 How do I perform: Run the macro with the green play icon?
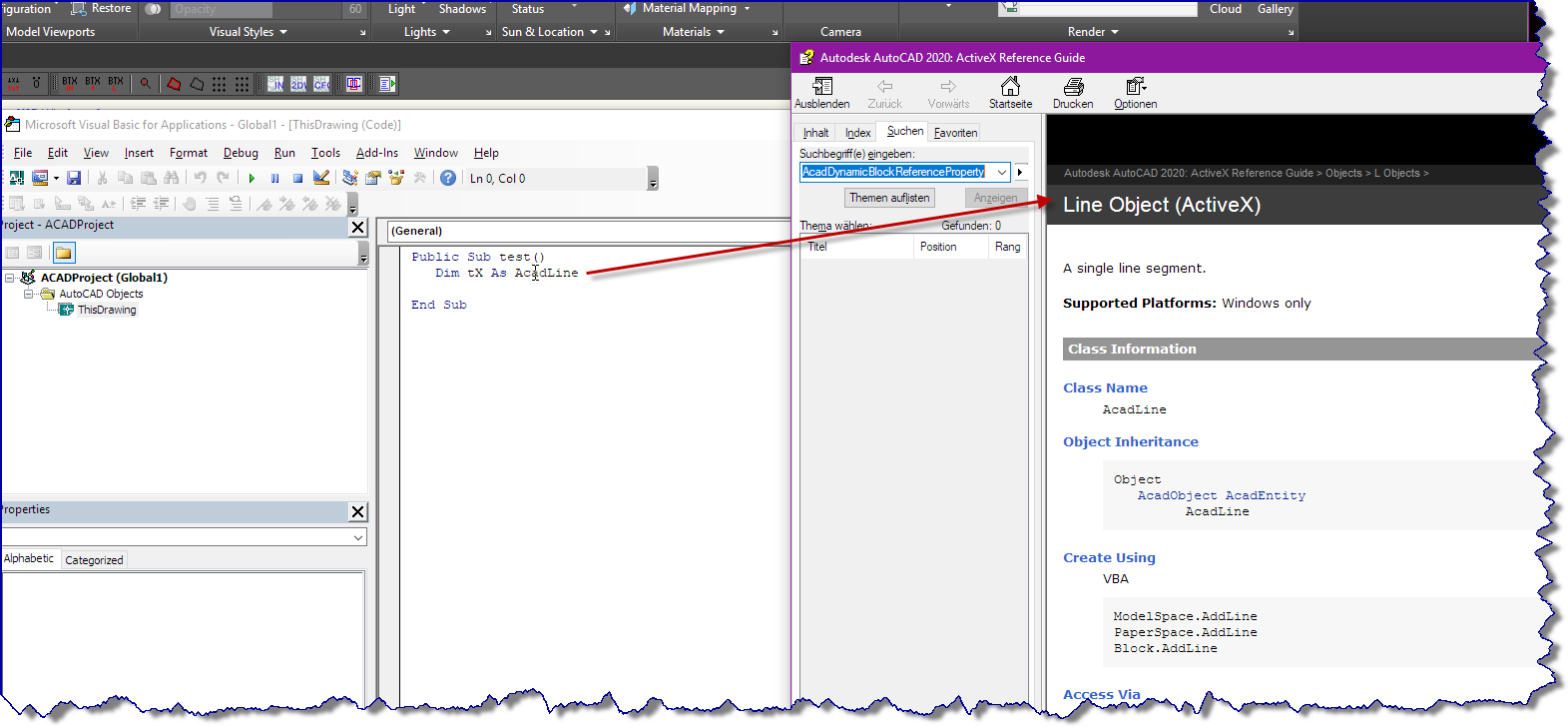click(252, 178)
